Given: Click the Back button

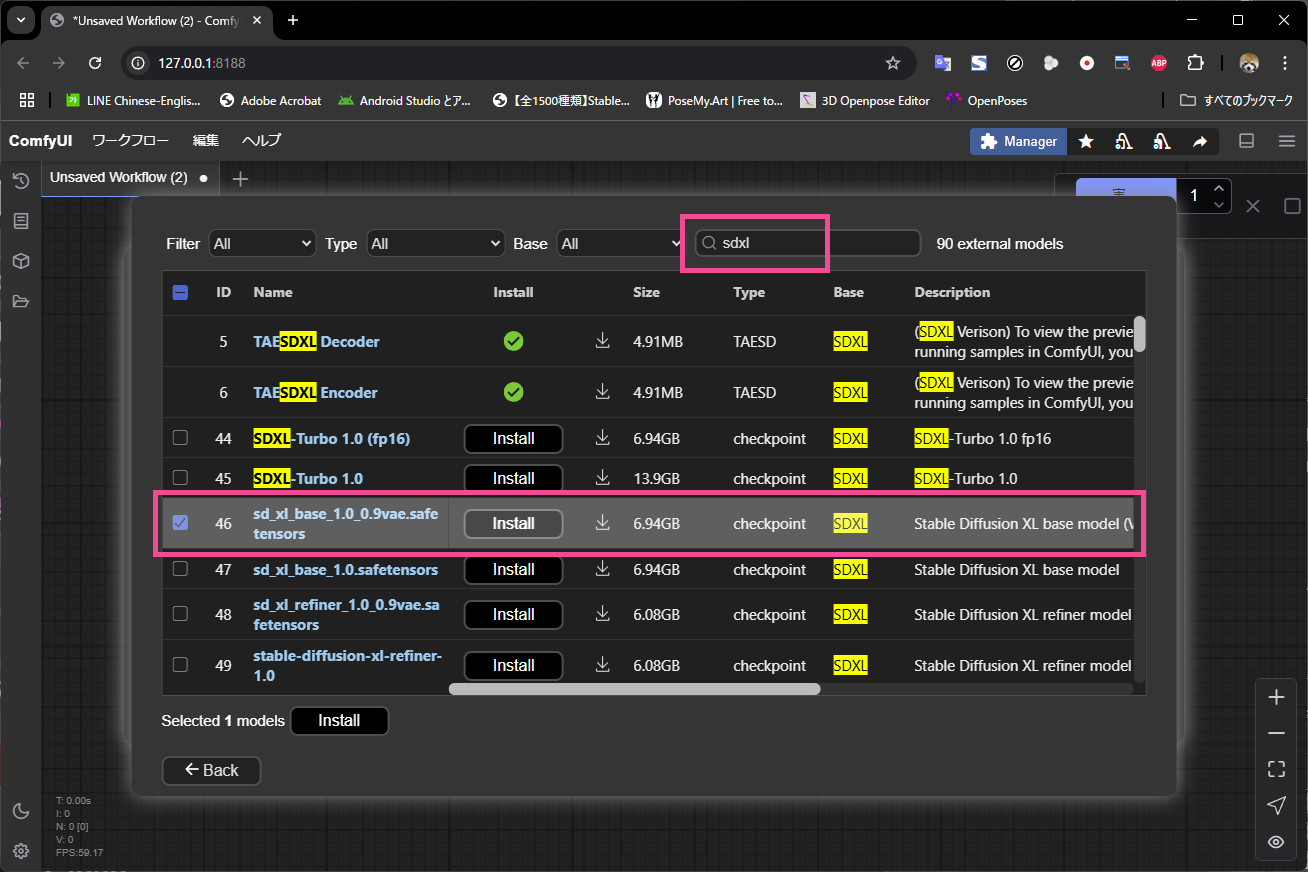Looking at the screenshot, I should [211, 770].
